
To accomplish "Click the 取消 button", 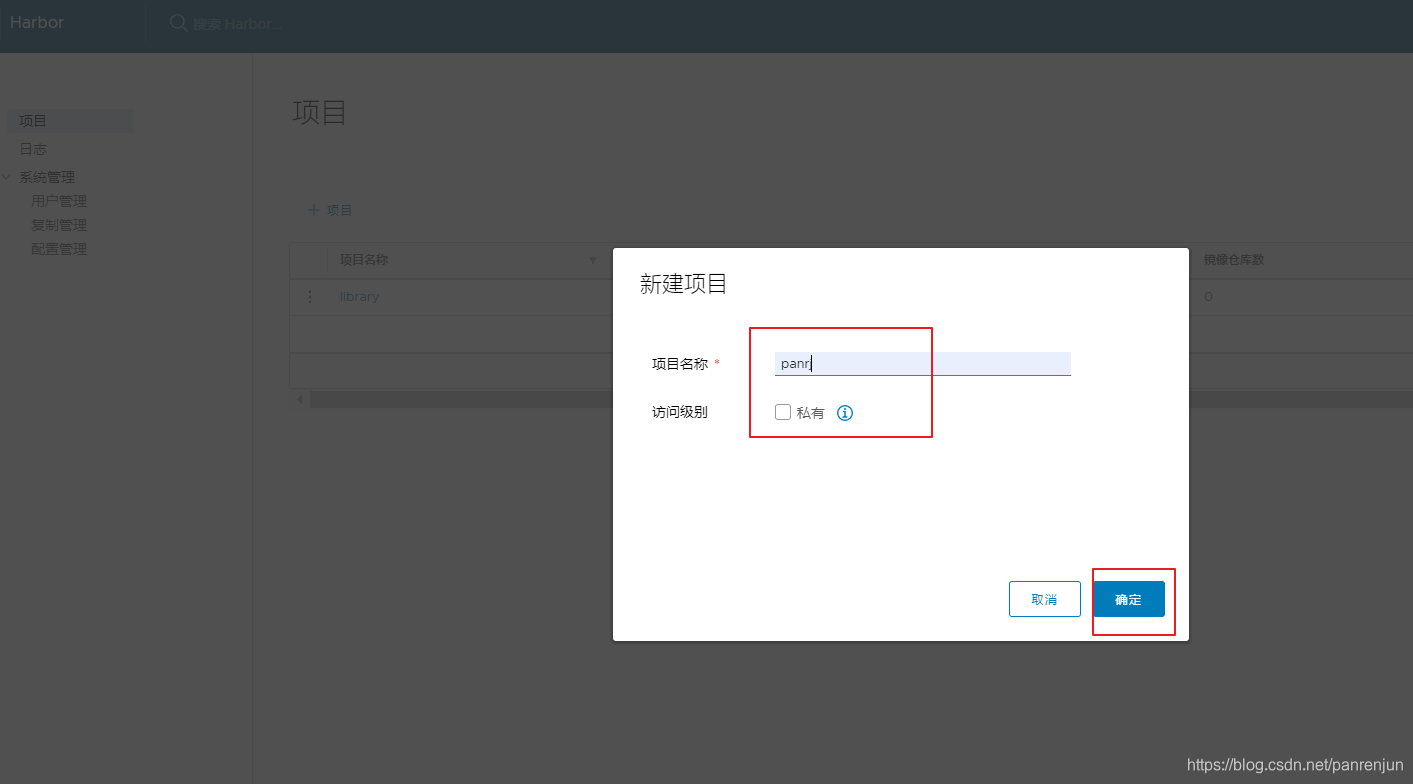I will (1045, 599).
